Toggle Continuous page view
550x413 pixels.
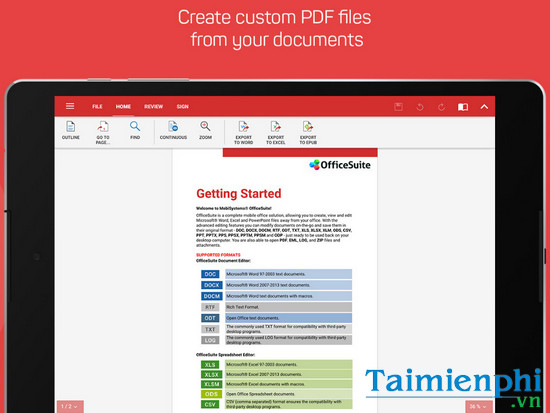[x=173, y=131]
